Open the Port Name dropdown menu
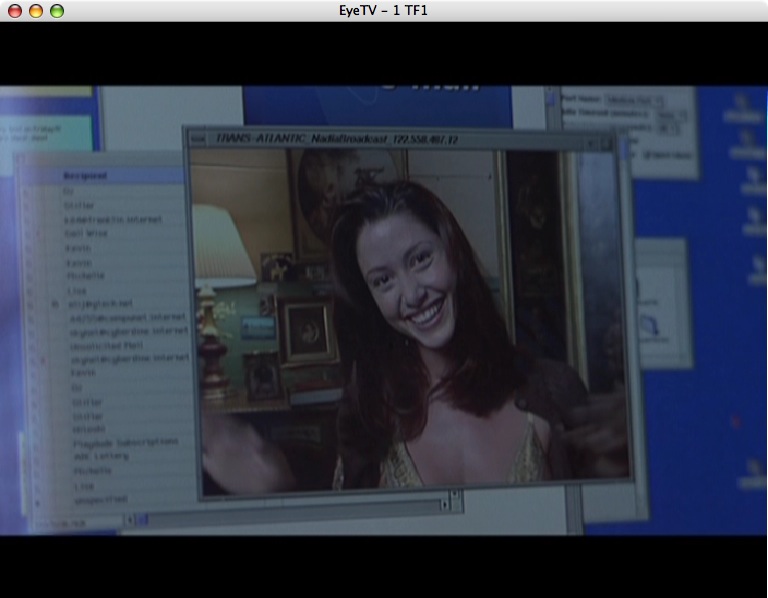Image resolution: width=768 pixels, height=598 pixels. [x=634, y=101]
